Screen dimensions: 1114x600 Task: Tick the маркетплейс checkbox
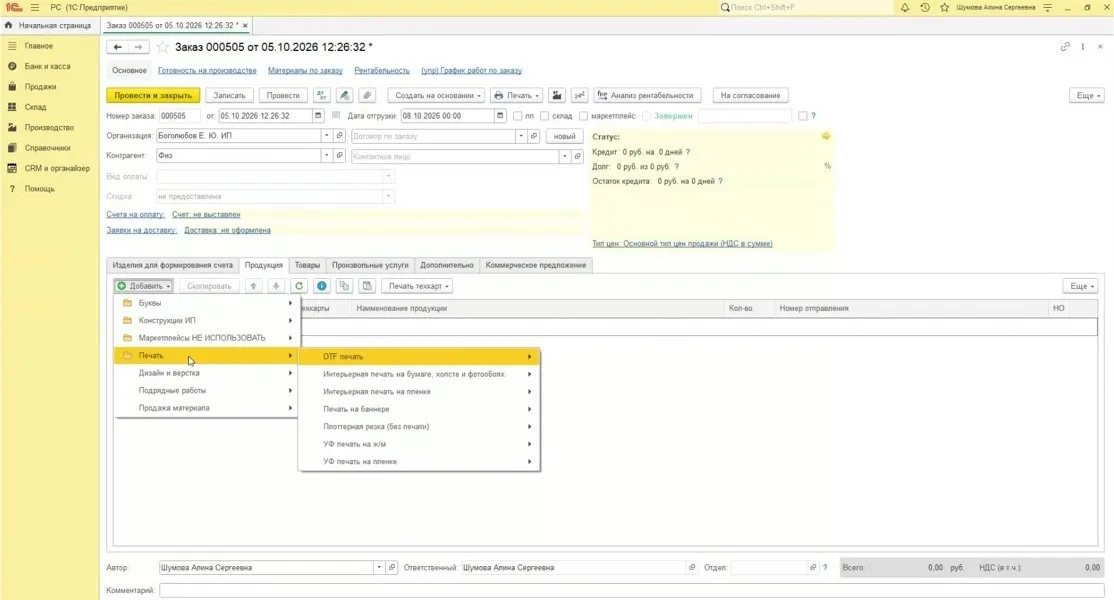(x=583, y=116)
